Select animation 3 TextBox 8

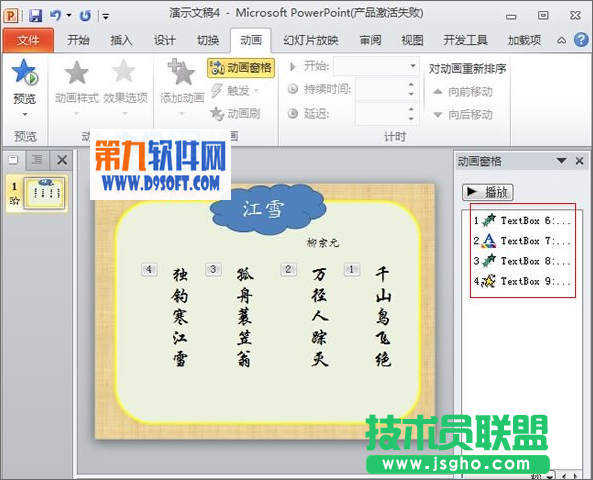click(523, 261)
